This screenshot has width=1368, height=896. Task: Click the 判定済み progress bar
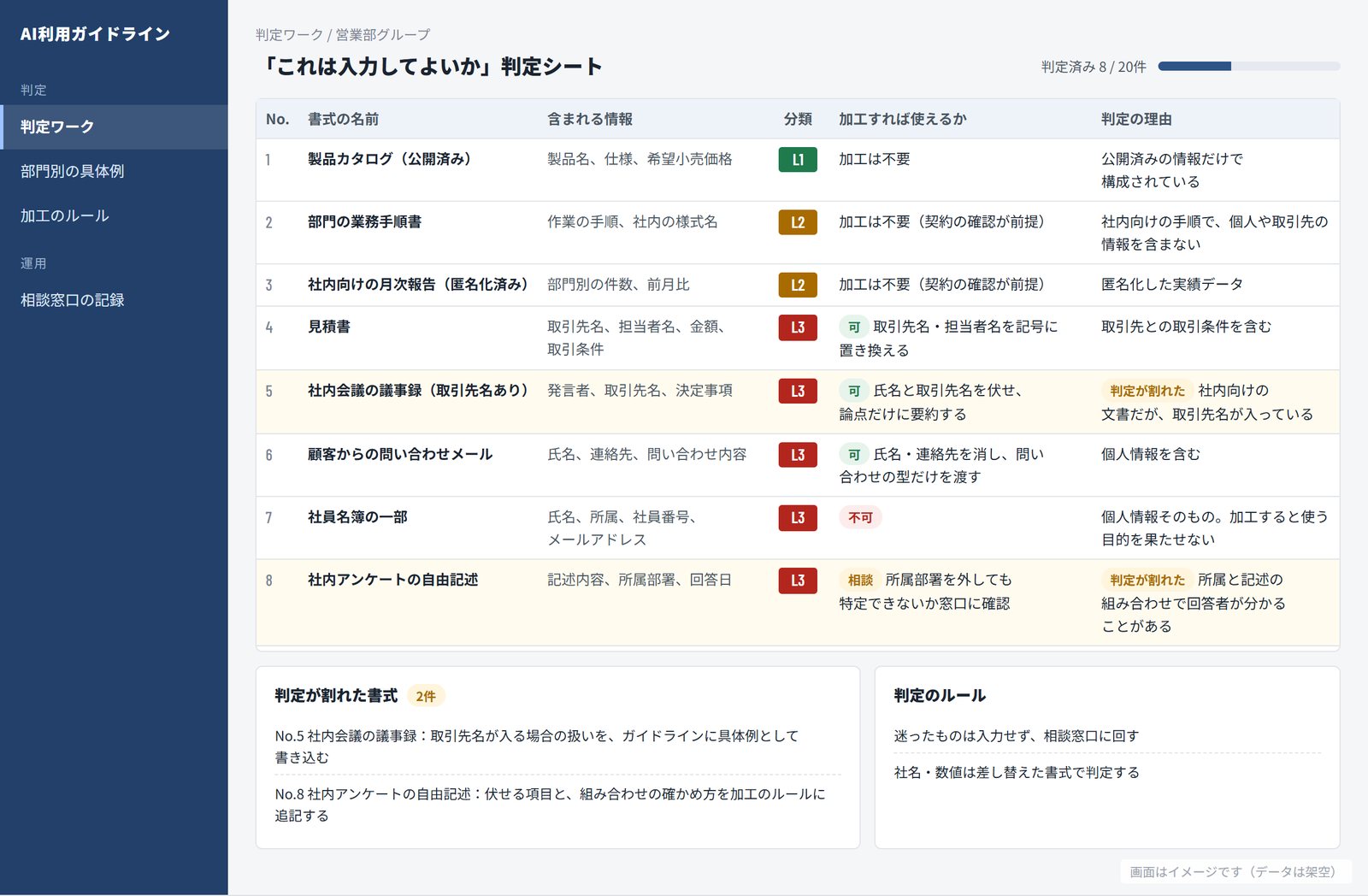[1249, 66]
